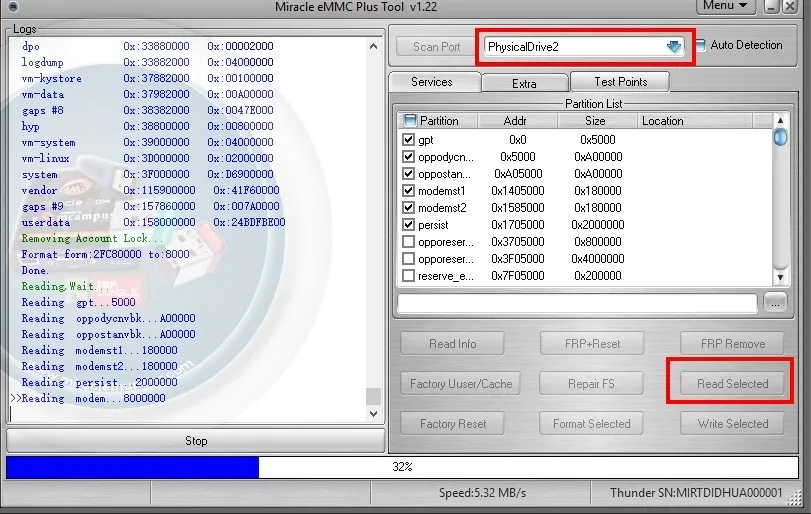The width and height of the screenshot is (811, 514).
Task: Click the Thunder SN status bar text
Action: point(696,493)
